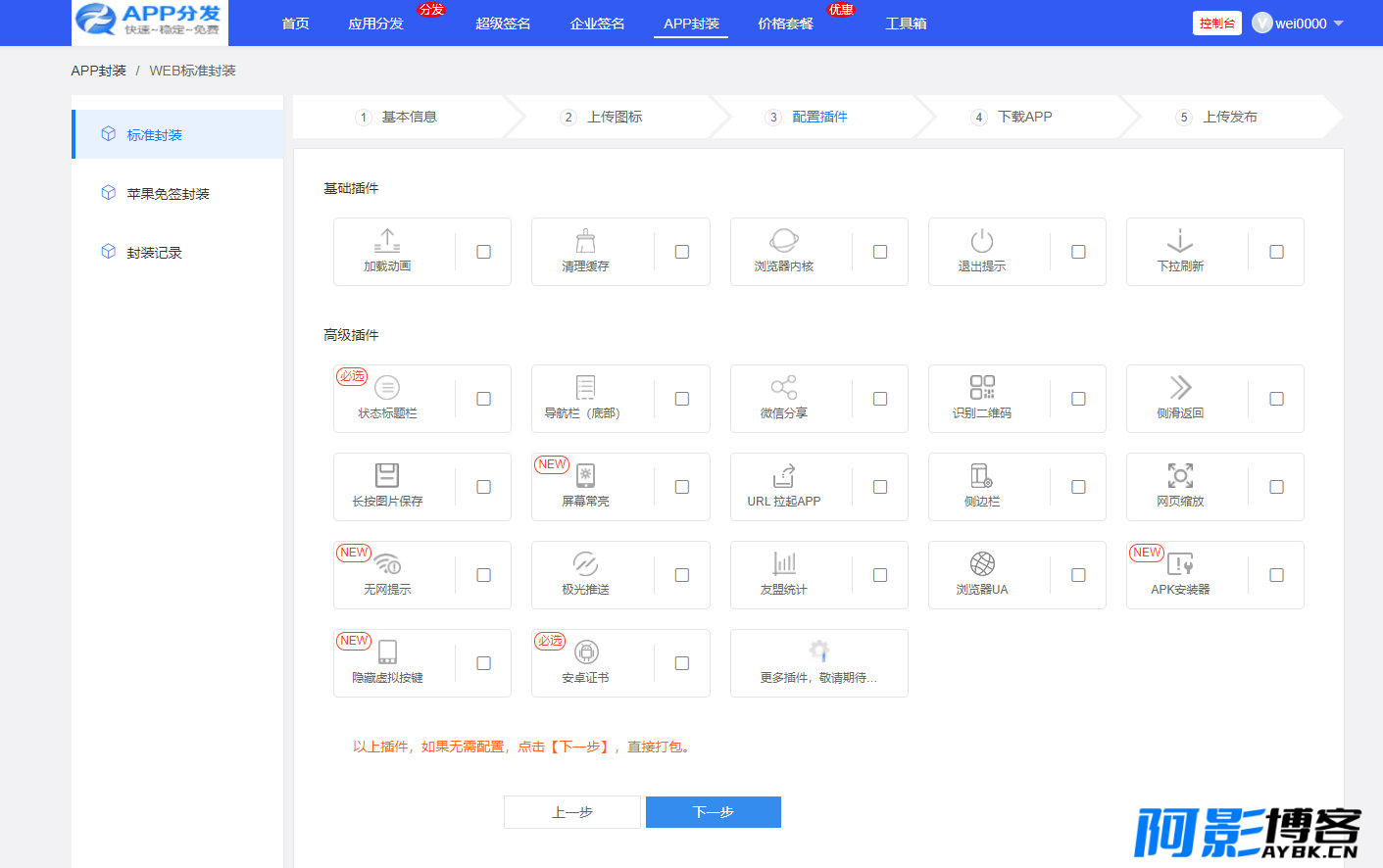Image resolution: width=1383 pixels, height=868 pixels.
Task: Click the 浏览器UA globe icon
Action: click(982, 564)
